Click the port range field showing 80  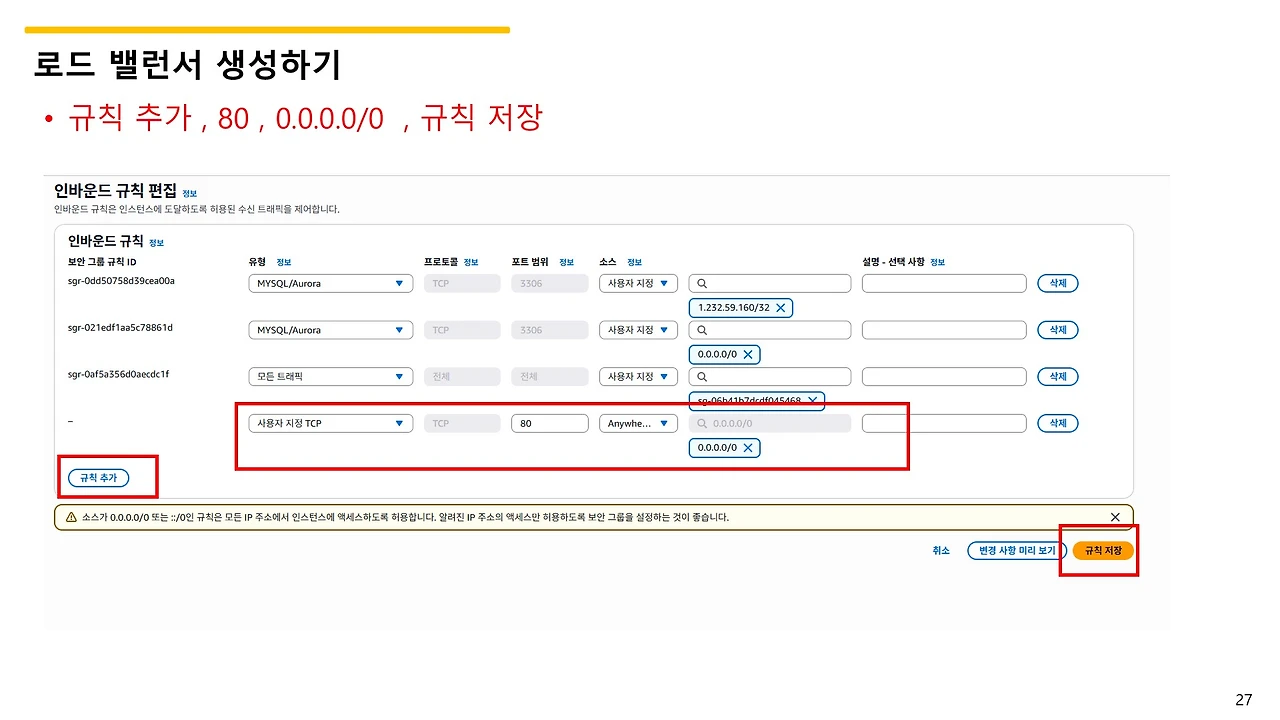click(x=549, y=424)
